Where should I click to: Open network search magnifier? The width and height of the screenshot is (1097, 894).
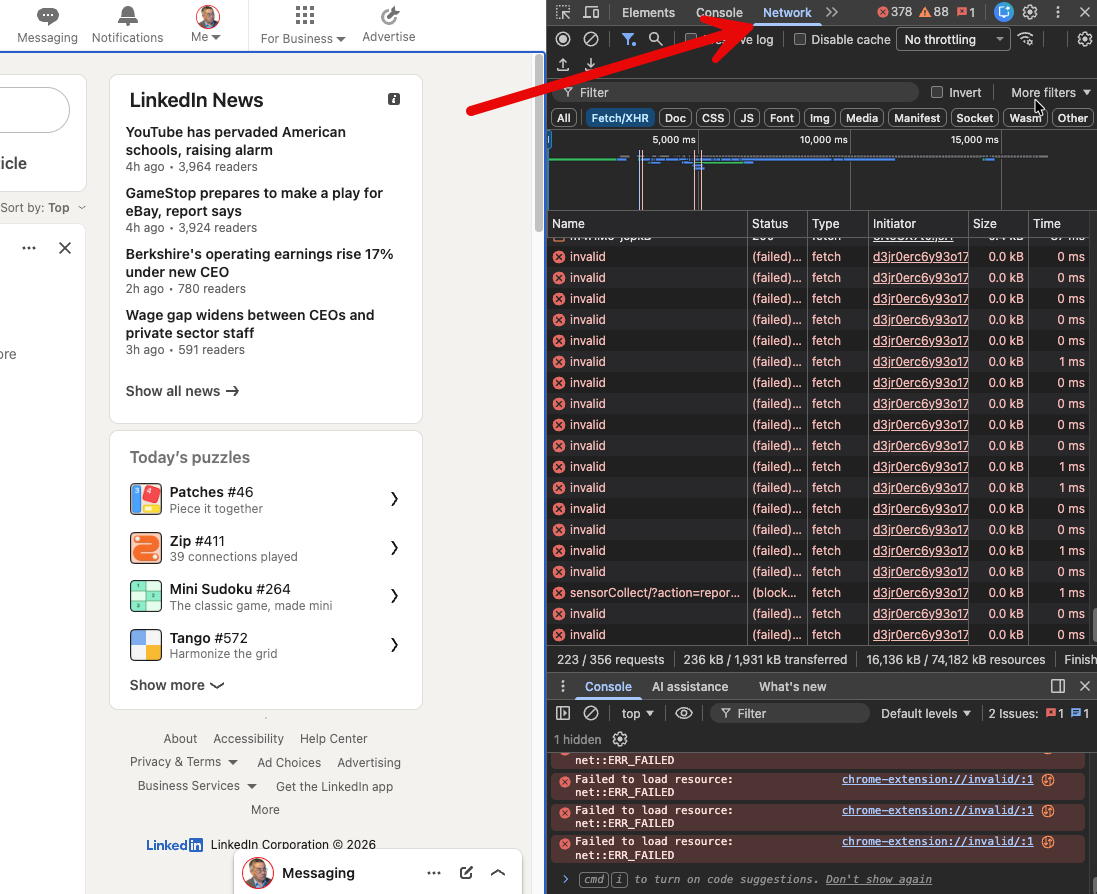[656, 39]
